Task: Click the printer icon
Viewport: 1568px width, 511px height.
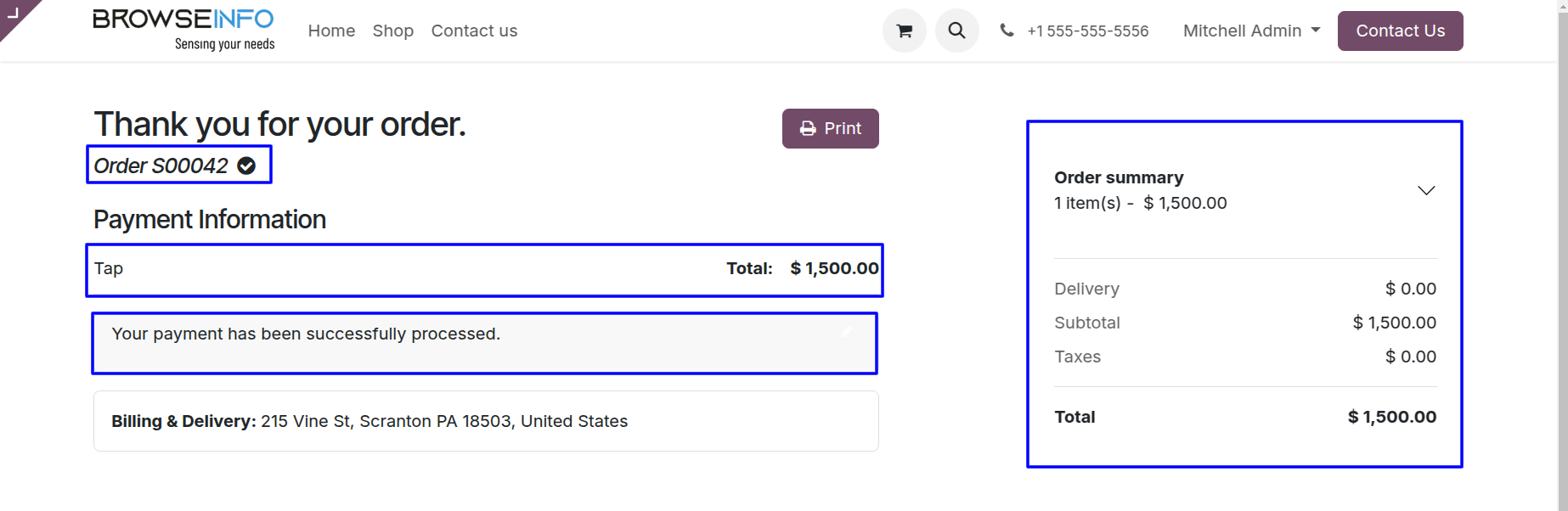Action: [808, 128]
